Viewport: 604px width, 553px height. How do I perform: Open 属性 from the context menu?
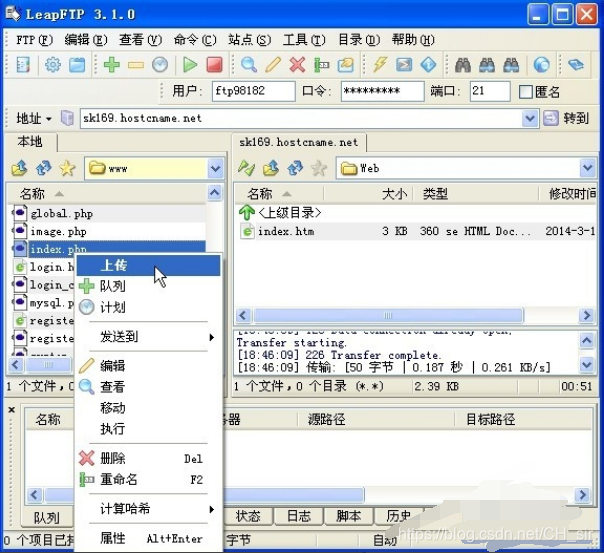point(148,538)
